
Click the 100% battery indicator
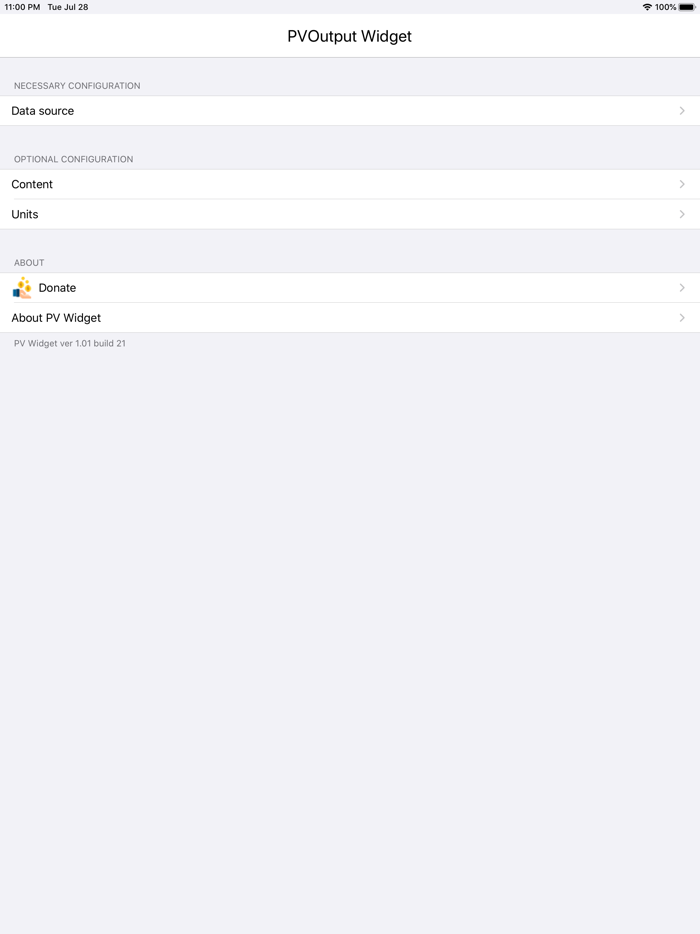668,6
